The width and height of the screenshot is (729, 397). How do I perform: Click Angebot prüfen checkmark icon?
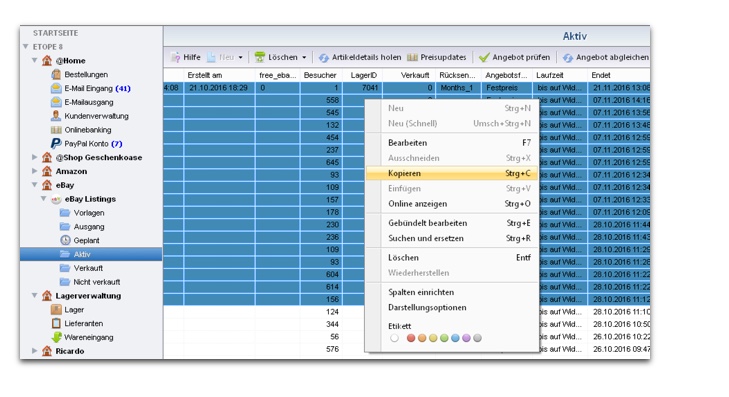click(x=484, y=57)
